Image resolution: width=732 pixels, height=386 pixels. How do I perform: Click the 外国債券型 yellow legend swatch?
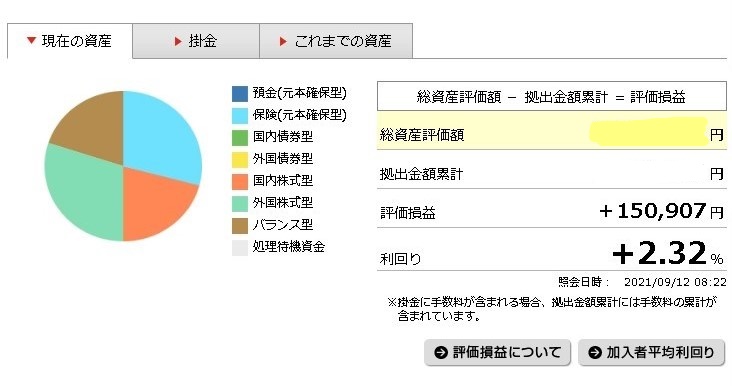[x=240, y=159]
